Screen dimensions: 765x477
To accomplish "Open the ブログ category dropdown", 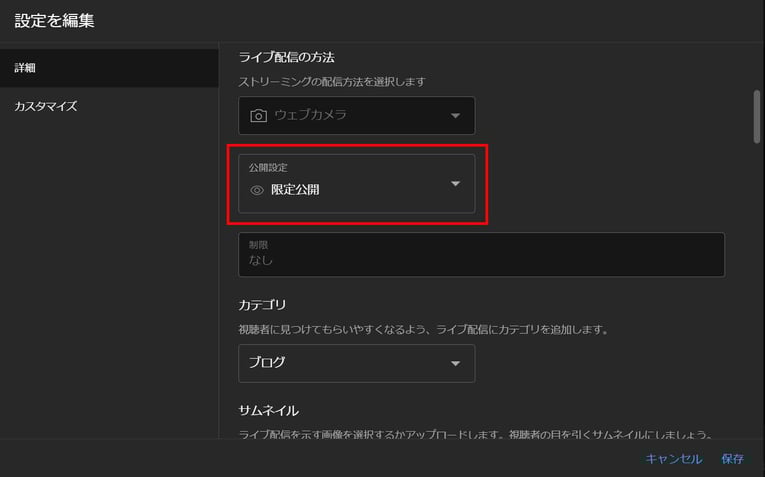I will tap(356, 363).
